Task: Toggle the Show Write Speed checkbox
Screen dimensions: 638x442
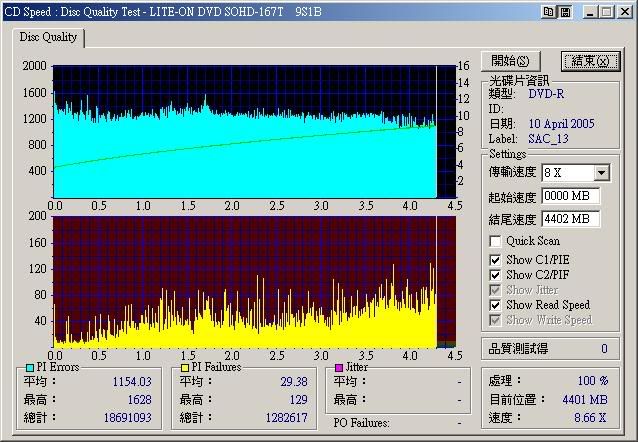Action: tap(495, 320)
